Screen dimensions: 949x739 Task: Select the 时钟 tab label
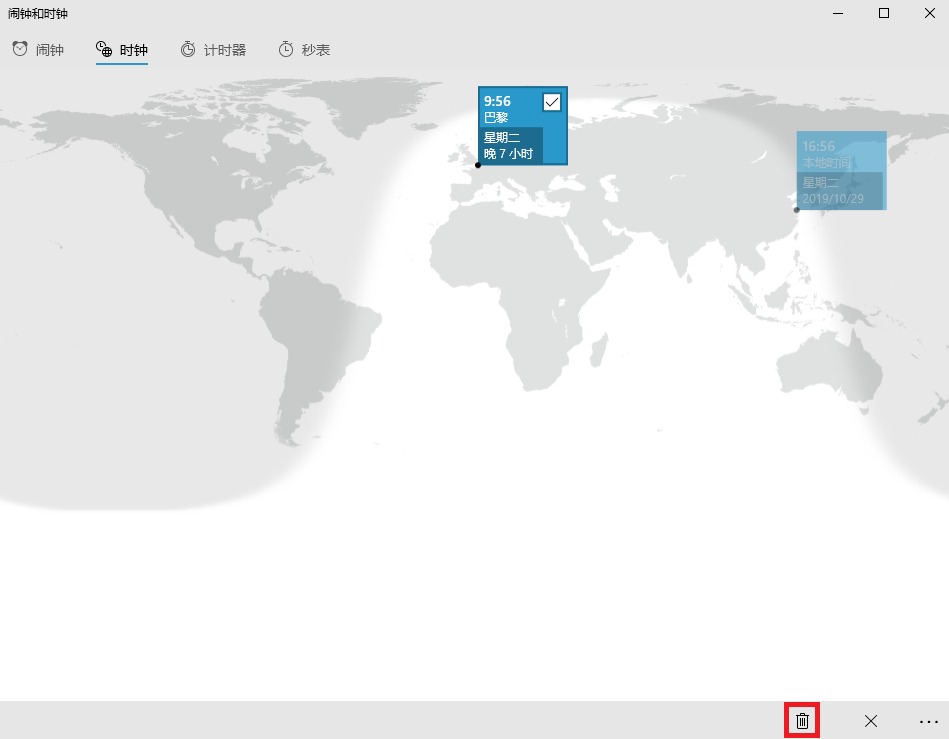(x=133, y=50)
